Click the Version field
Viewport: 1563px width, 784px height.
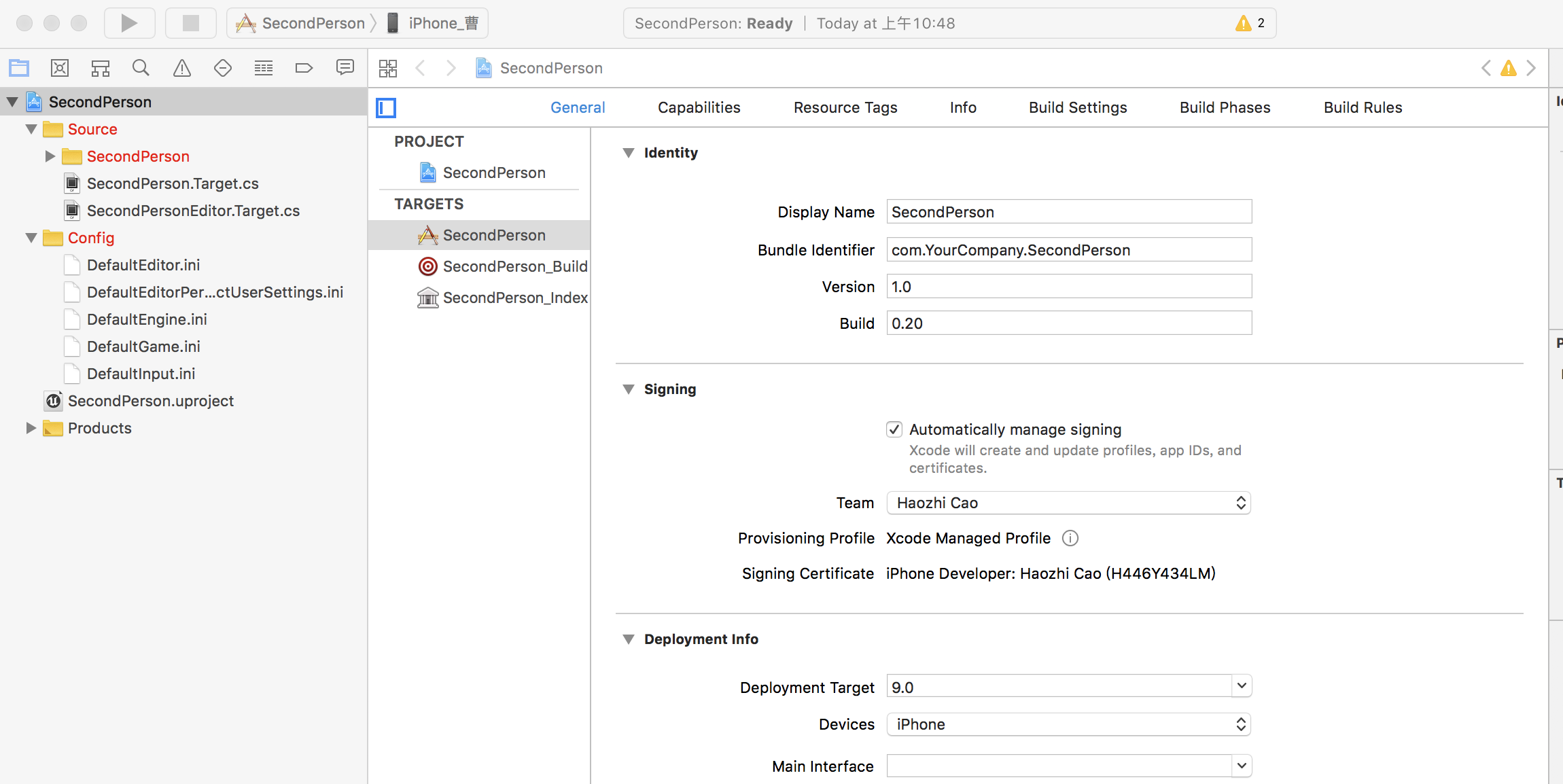tap(1069, 286)
